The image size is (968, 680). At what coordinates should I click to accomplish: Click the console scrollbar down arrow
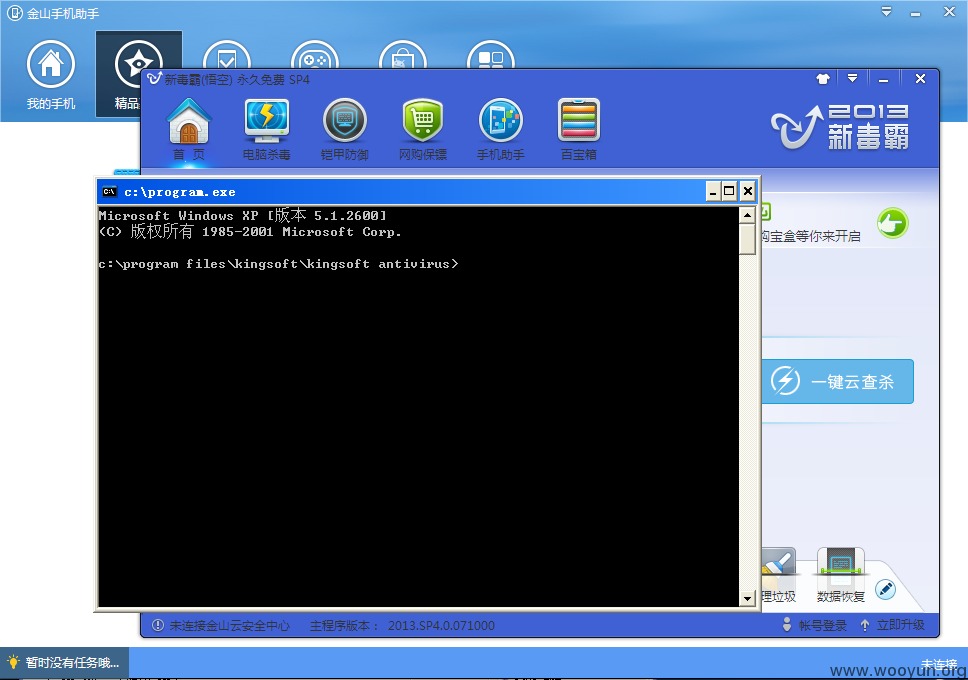(x=747, y=598)
